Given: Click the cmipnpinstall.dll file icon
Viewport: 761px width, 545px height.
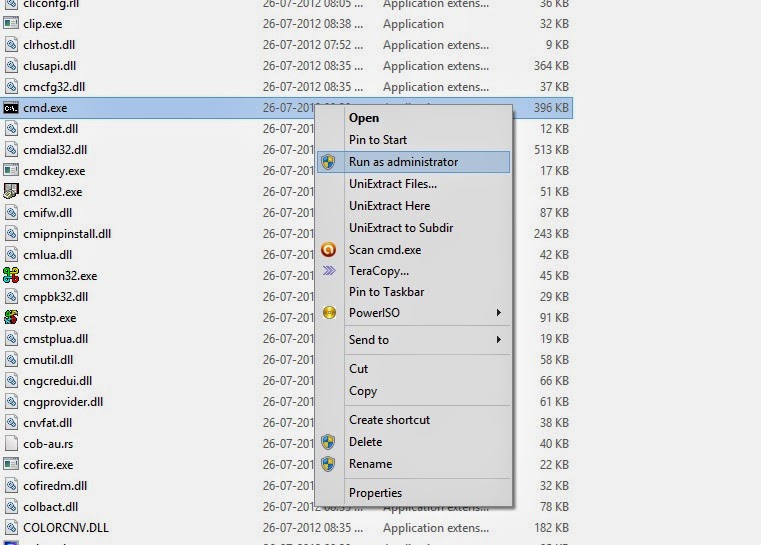Looking at the screenshot, I should [11, 233].
